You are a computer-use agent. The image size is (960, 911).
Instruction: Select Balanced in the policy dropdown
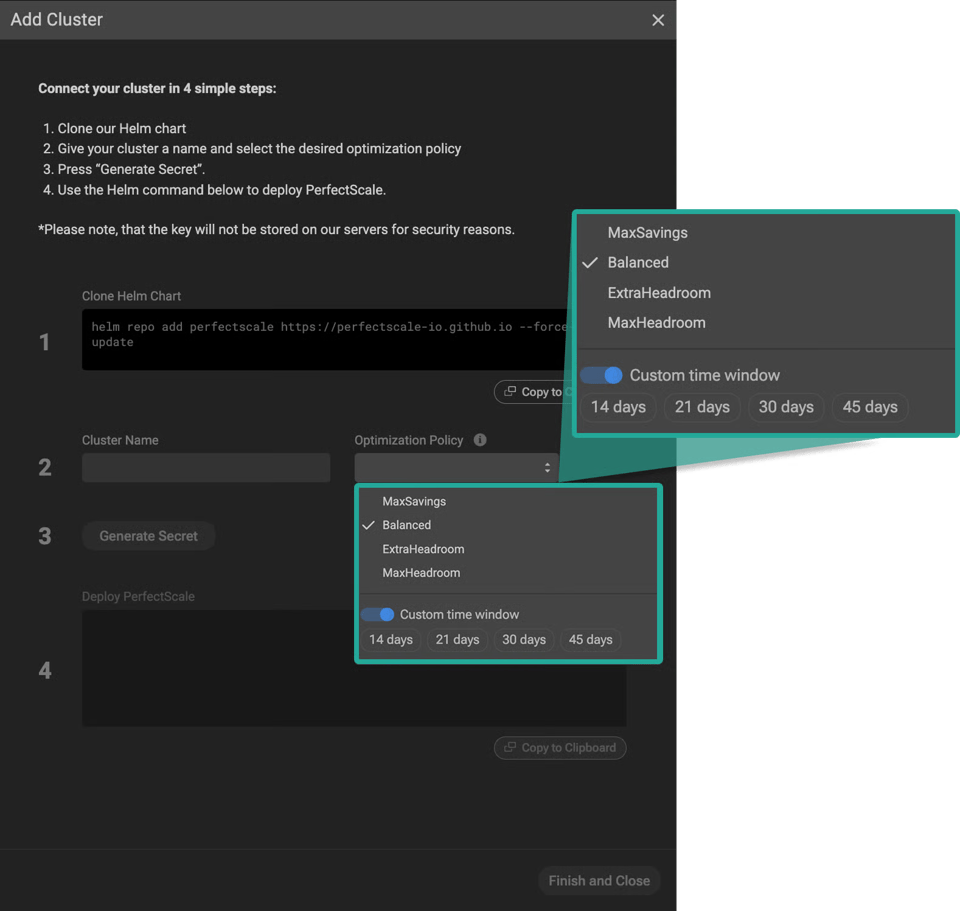coord(407,525)
